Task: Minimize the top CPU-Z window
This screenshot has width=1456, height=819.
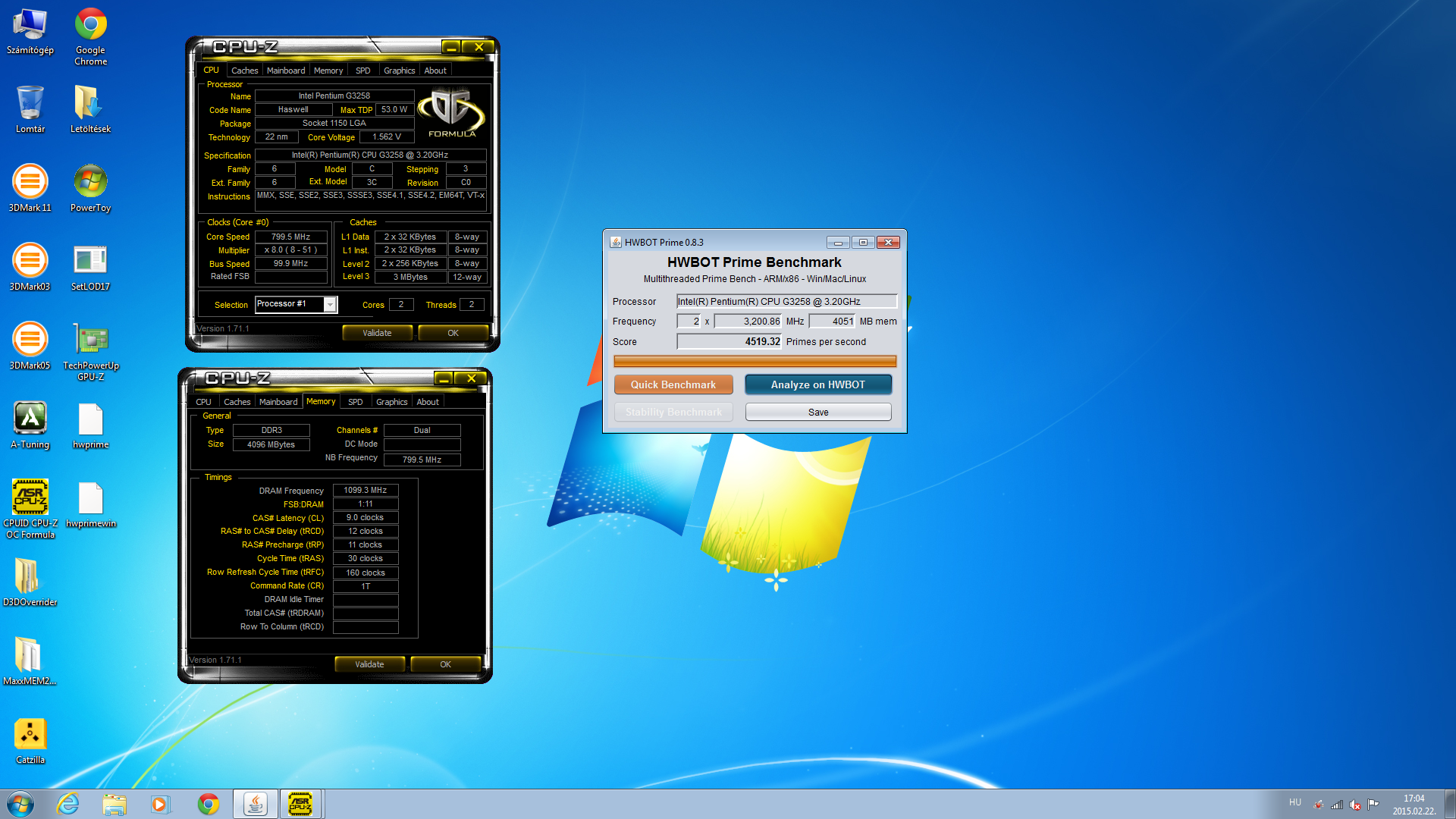Action: tap(451, 47)
